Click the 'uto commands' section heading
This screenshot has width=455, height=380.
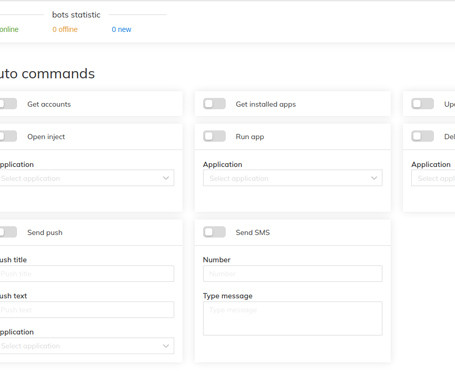[47, 74]
